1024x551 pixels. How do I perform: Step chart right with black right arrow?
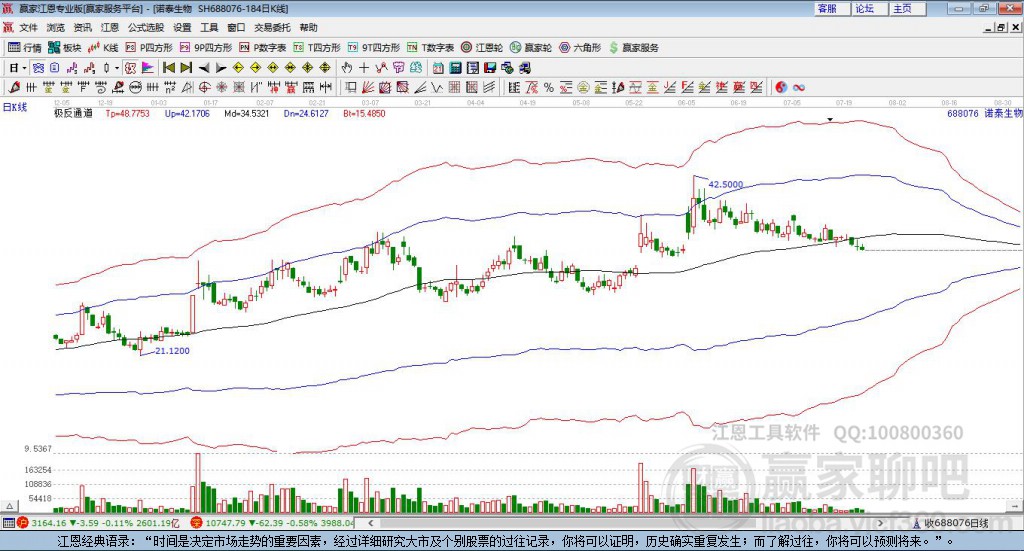click(221, 68)
